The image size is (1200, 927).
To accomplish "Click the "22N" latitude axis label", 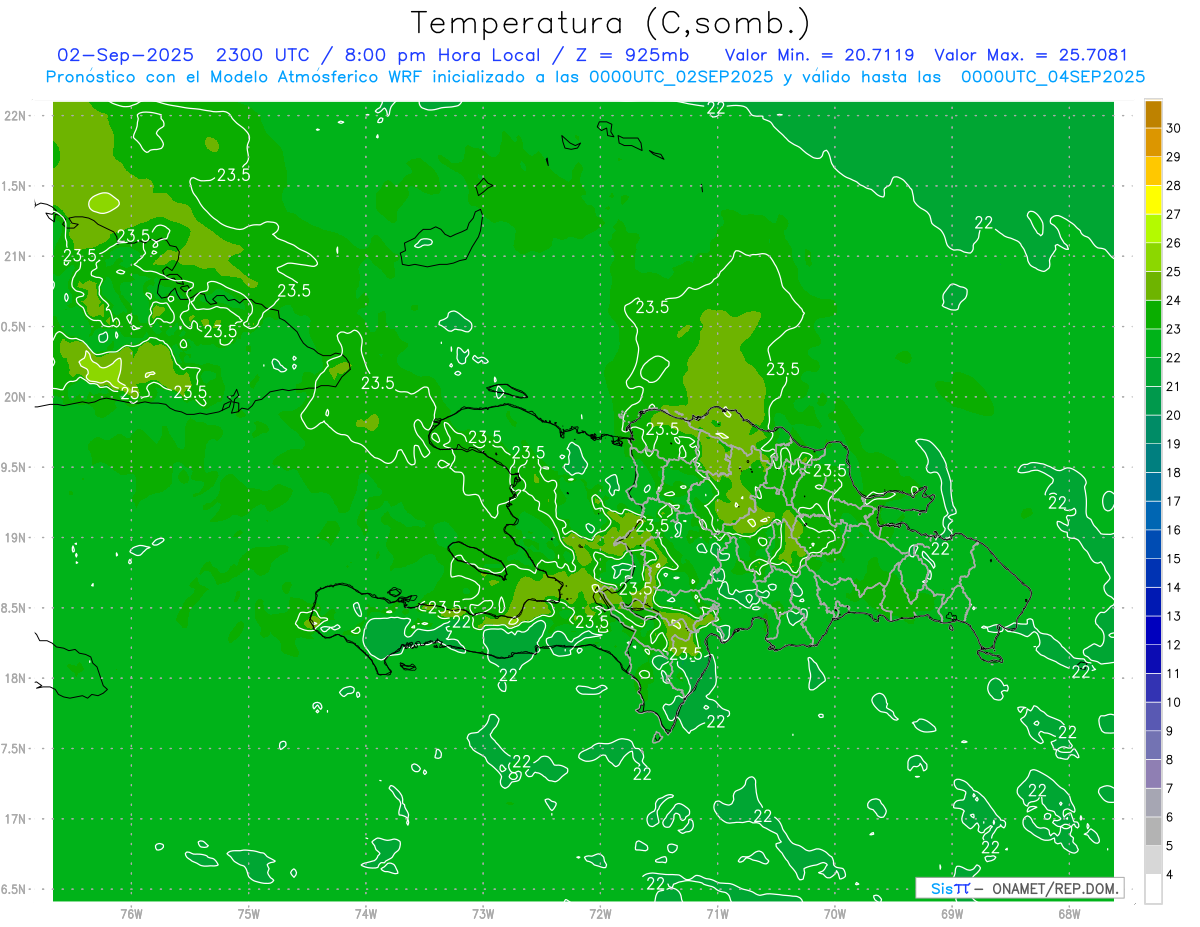I will coord(15,116).
